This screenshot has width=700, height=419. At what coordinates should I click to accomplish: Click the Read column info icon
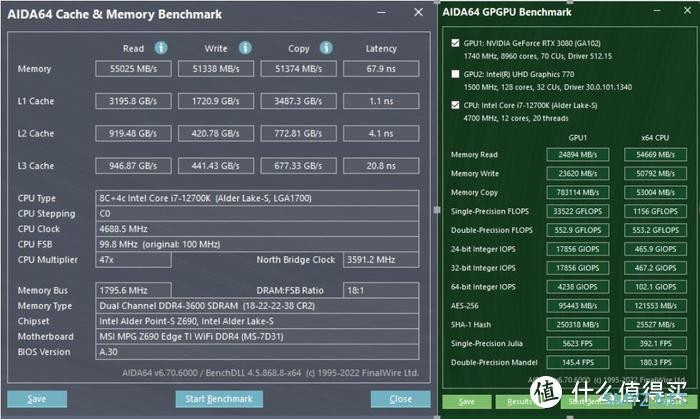[161, 48]
